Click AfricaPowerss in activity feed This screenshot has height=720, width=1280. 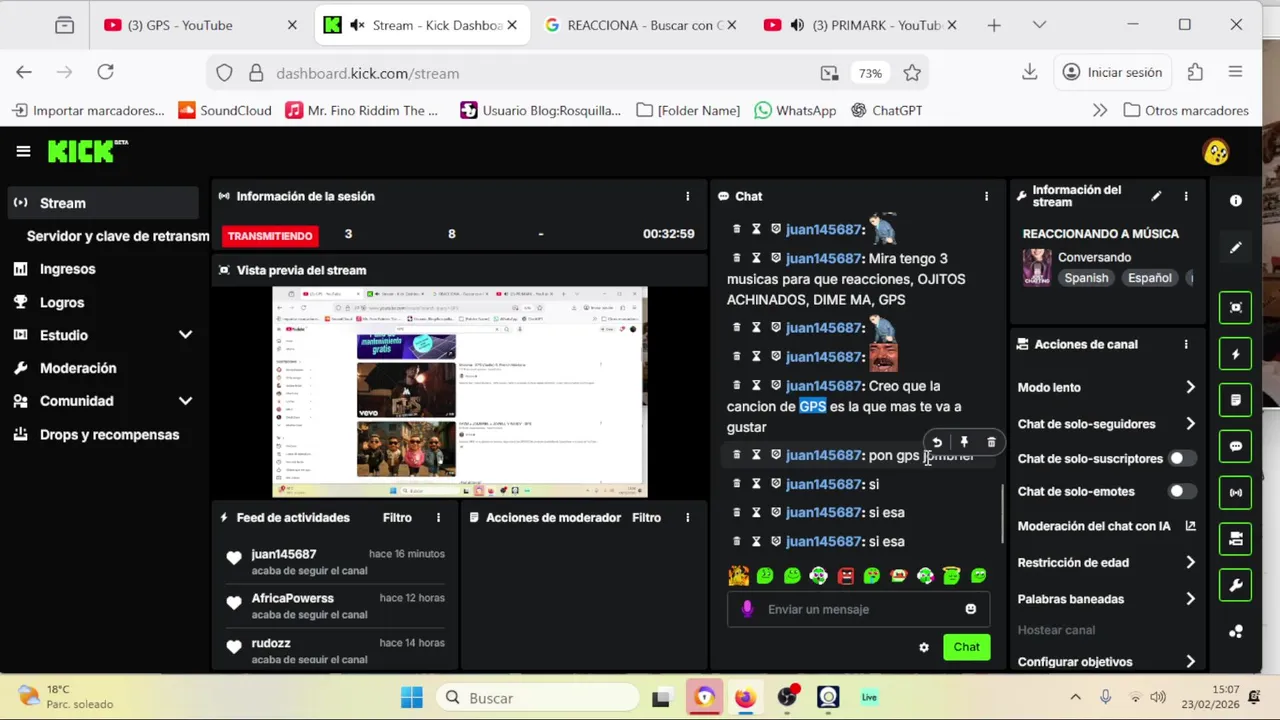coord(292,598)
